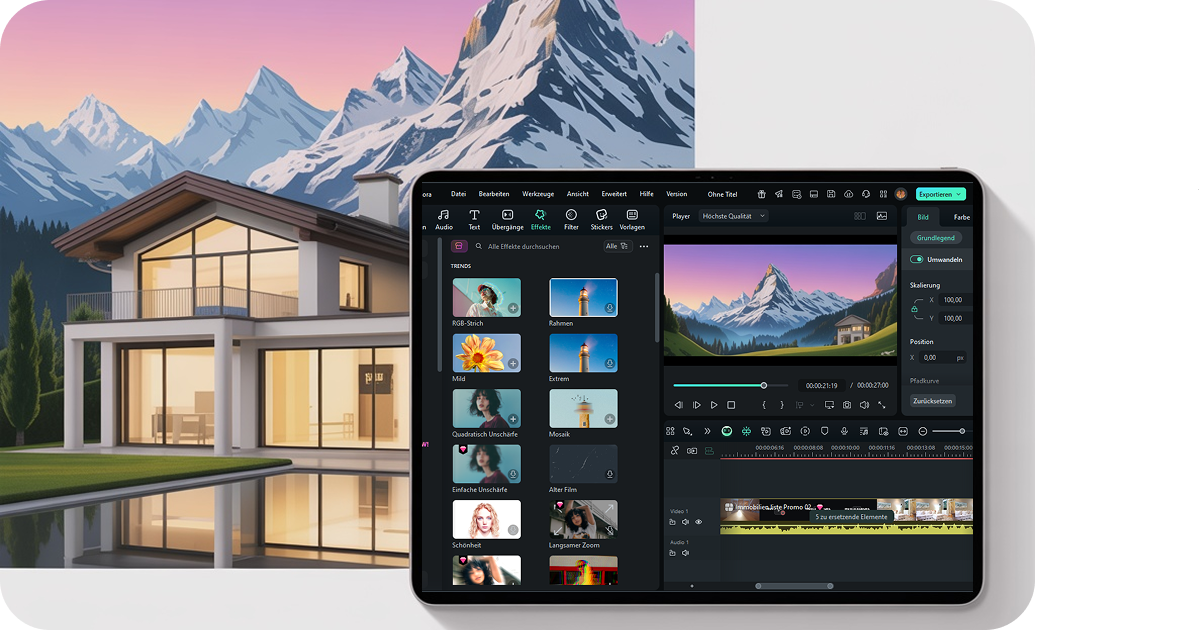Select the Filter panel icon
Viewport: 1199px width, 630px height.
[x=571, y=220]
